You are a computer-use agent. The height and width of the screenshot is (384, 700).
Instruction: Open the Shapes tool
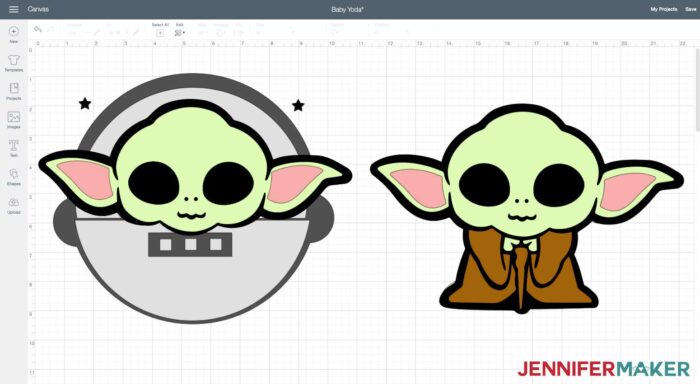click(14, 177)
